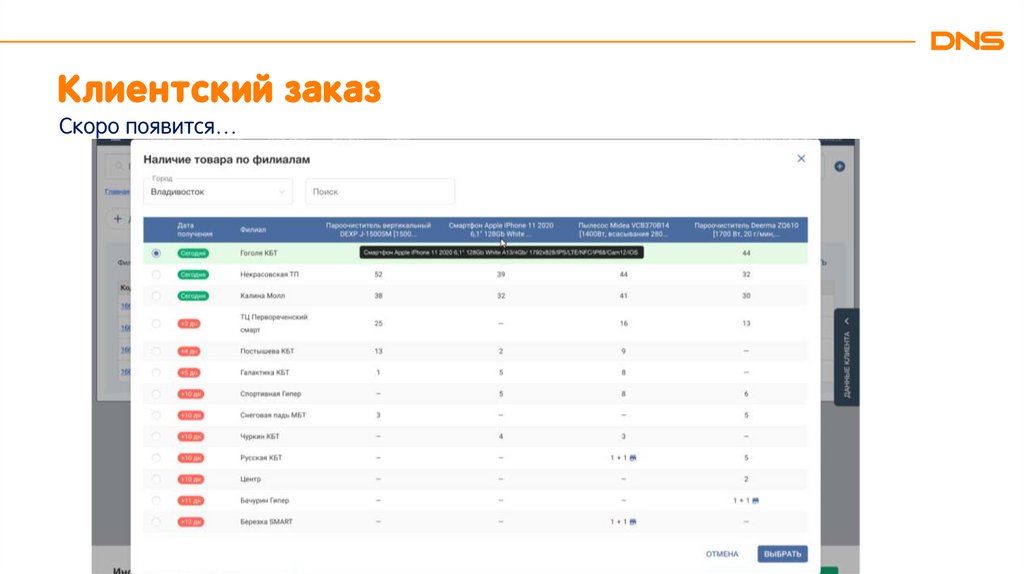Click the truck icon in Русская КБТ row
The width and height of the screenshot is (1024, 574).
pos(635,458)
